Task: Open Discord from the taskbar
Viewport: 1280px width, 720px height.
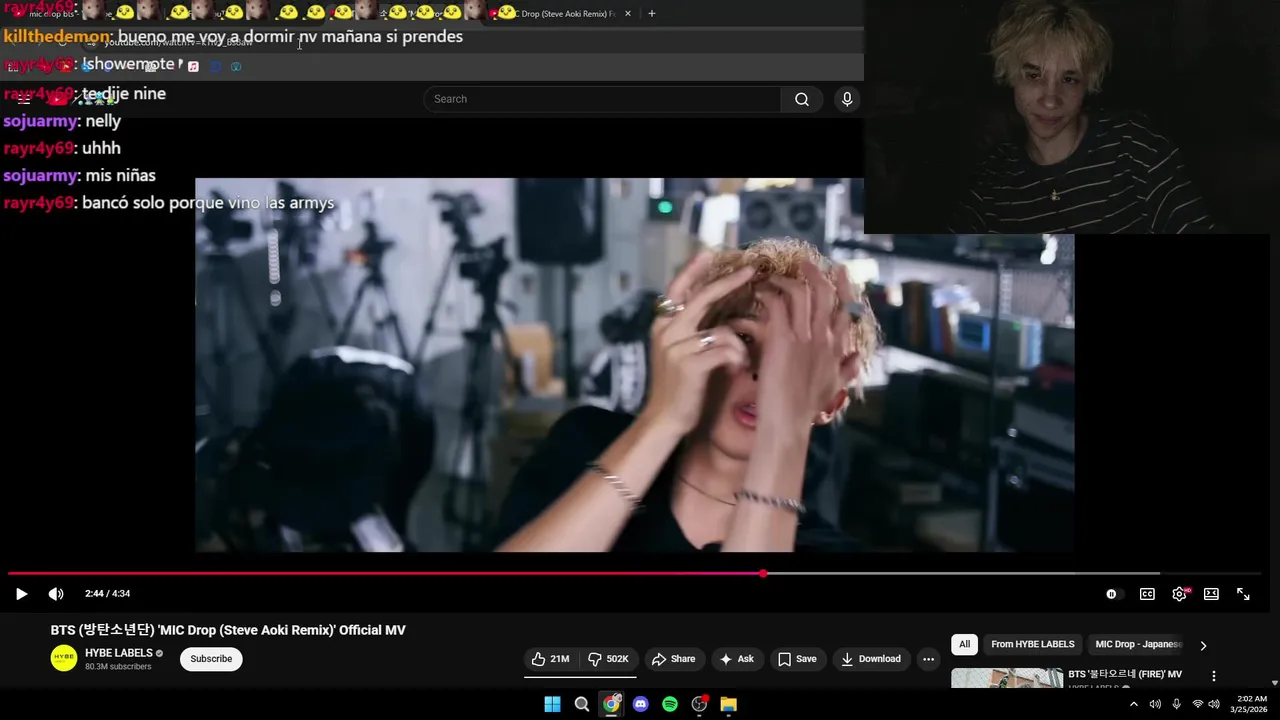Action: click(641, 704)
